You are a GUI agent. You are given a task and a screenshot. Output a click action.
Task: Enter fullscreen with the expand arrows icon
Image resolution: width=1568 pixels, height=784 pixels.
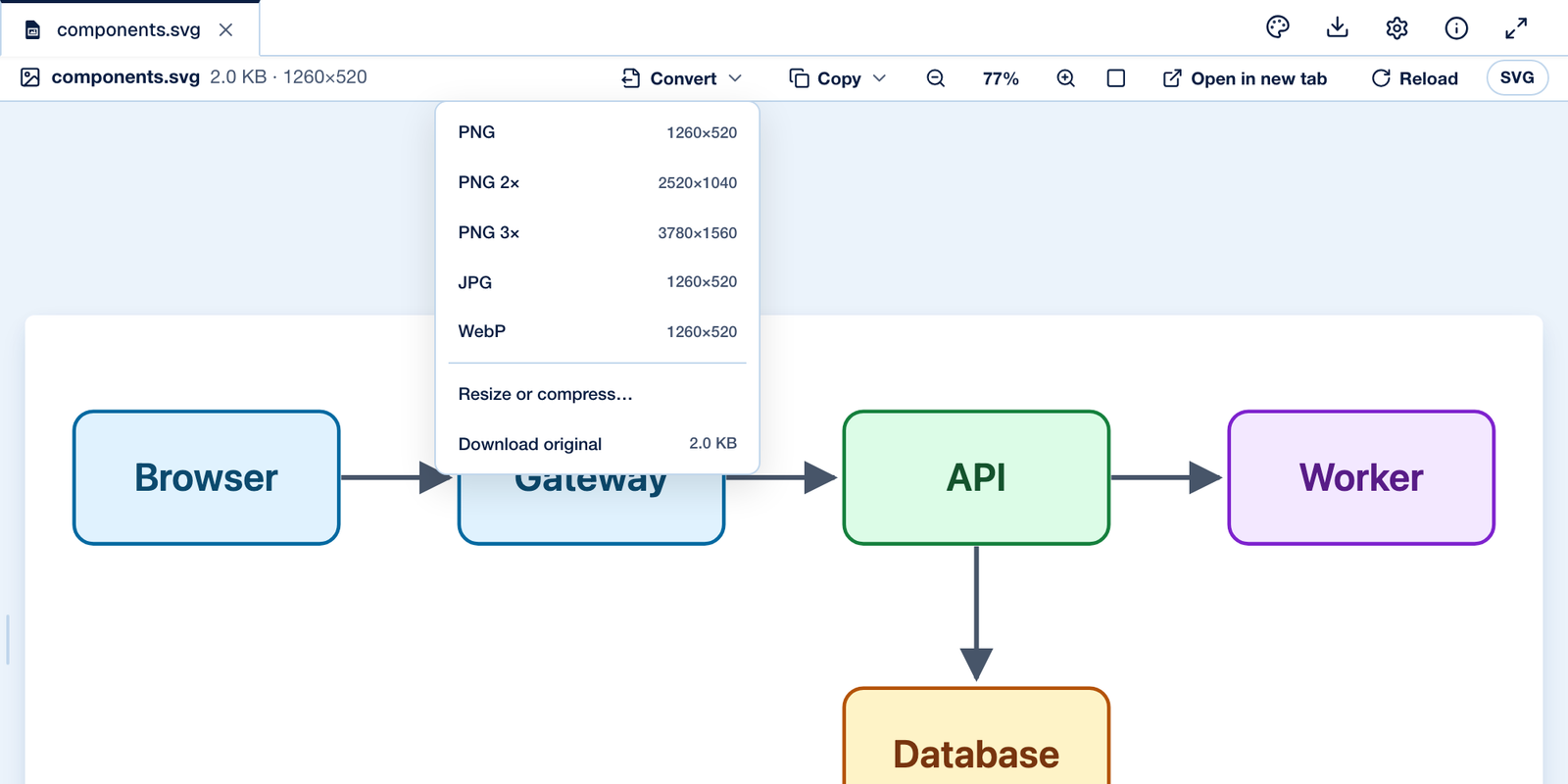1516,28
